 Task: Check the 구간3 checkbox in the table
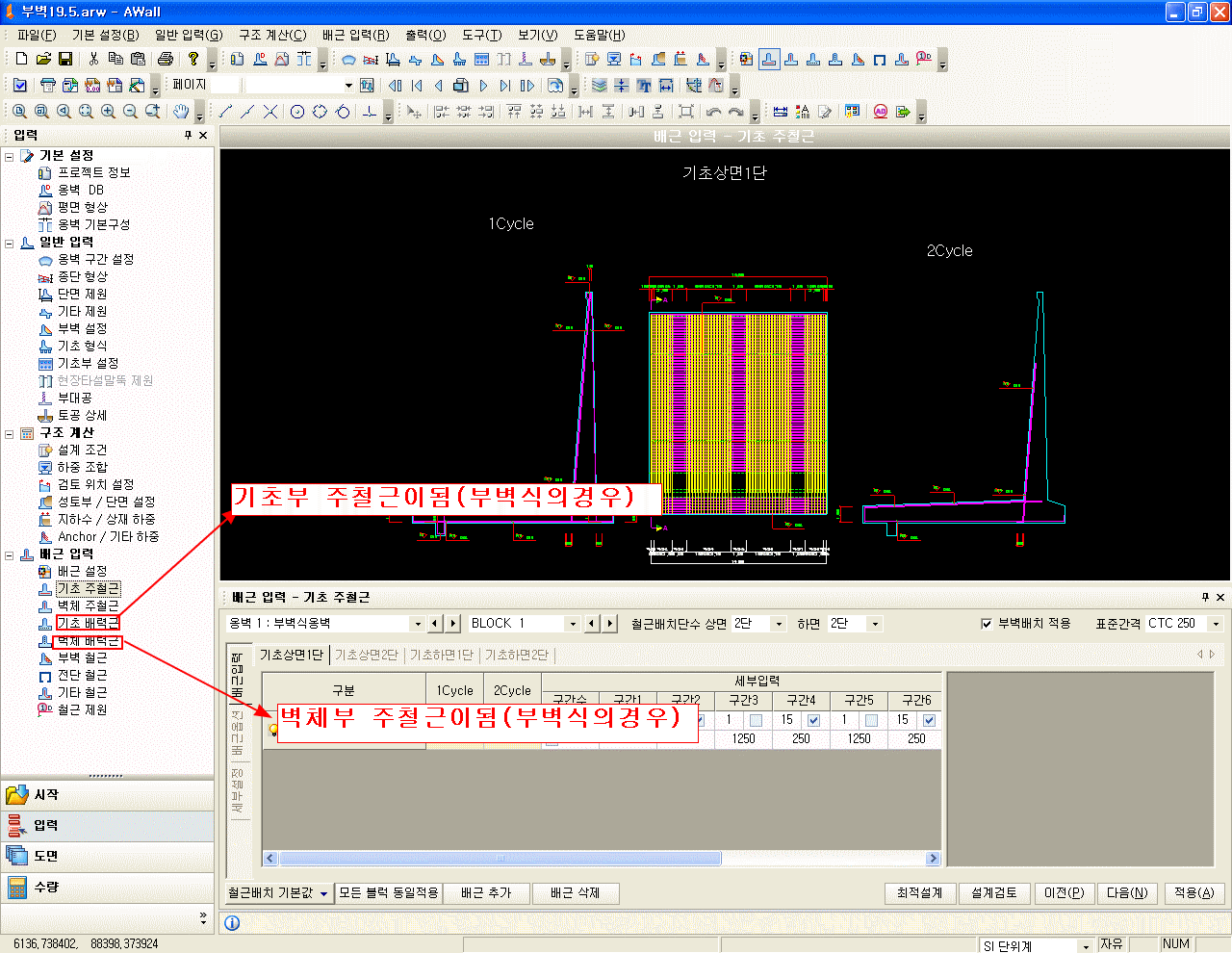(x=756, y=720)
